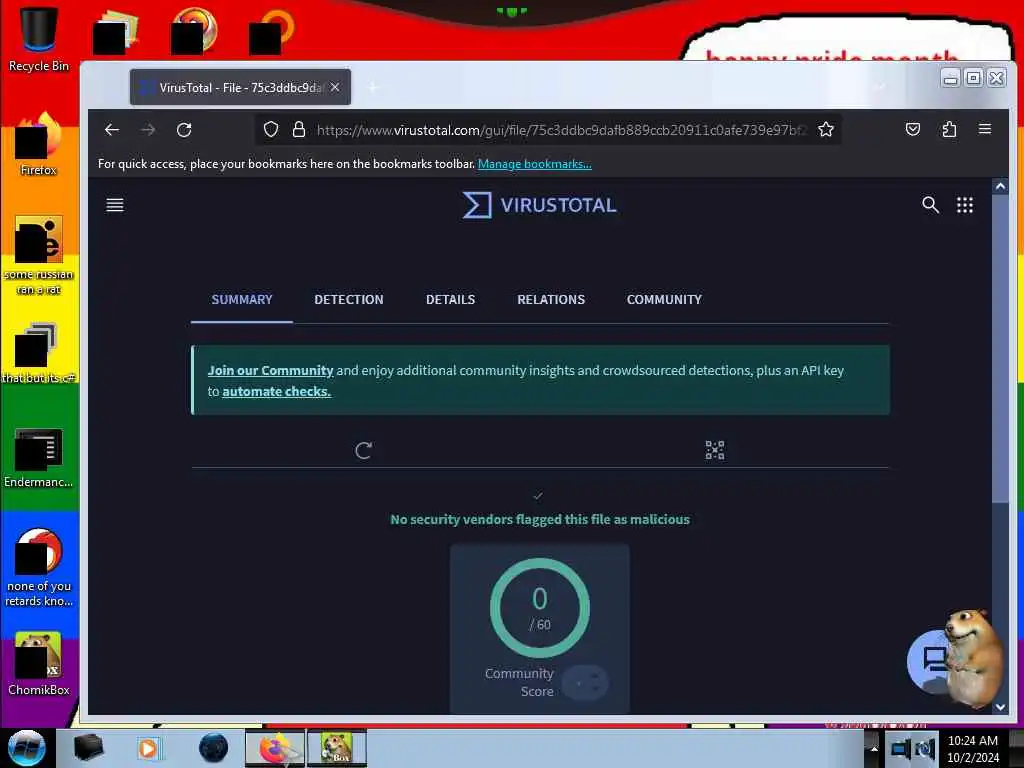Go forward with browser forward arrow
Image resolution: width=1024 pixels, height=768 pixels.
click(148, 130)
